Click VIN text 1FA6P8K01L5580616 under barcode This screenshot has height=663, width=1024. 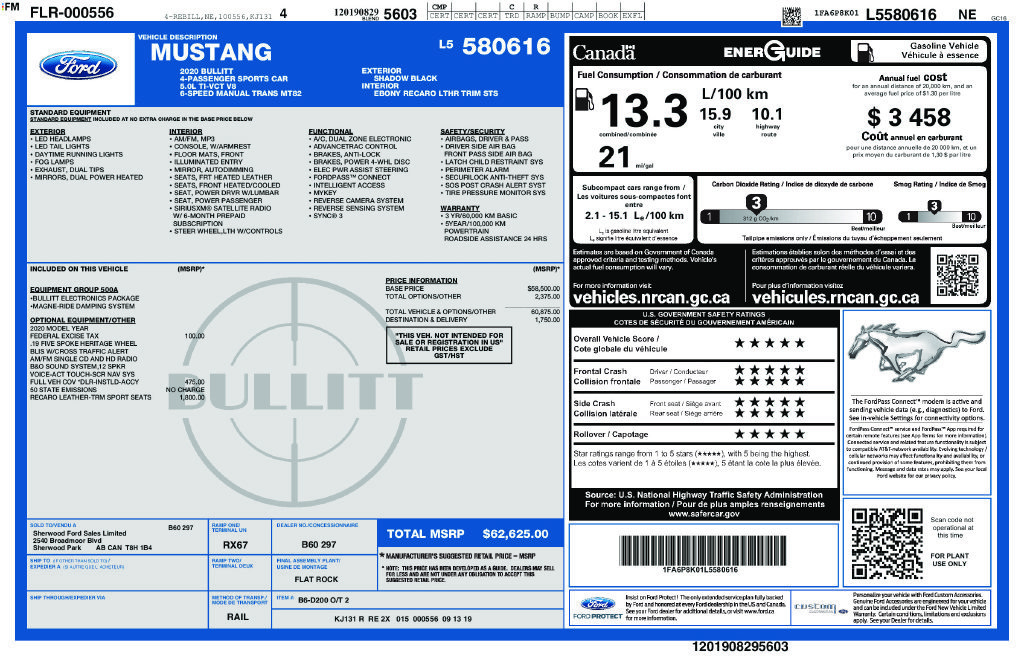[x=700, y=570]
